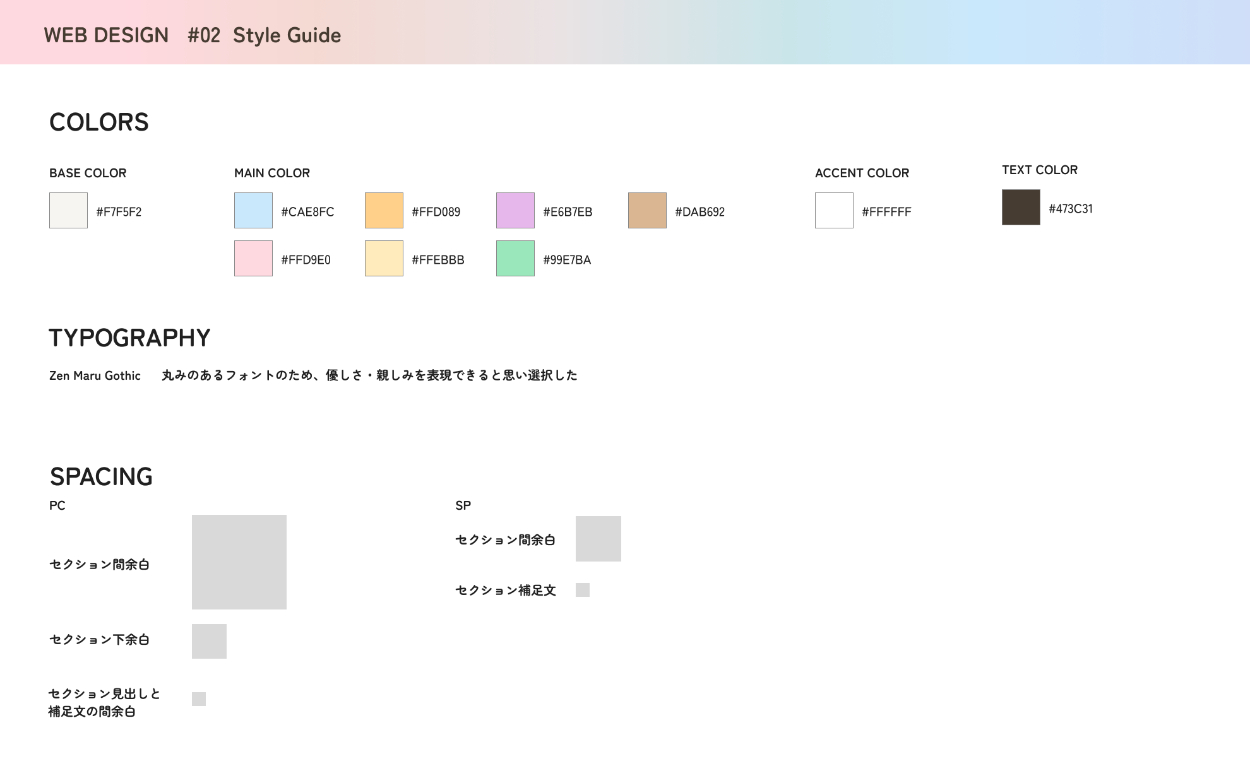Select the dark brown text color swatch

(x=1021, y=208)
